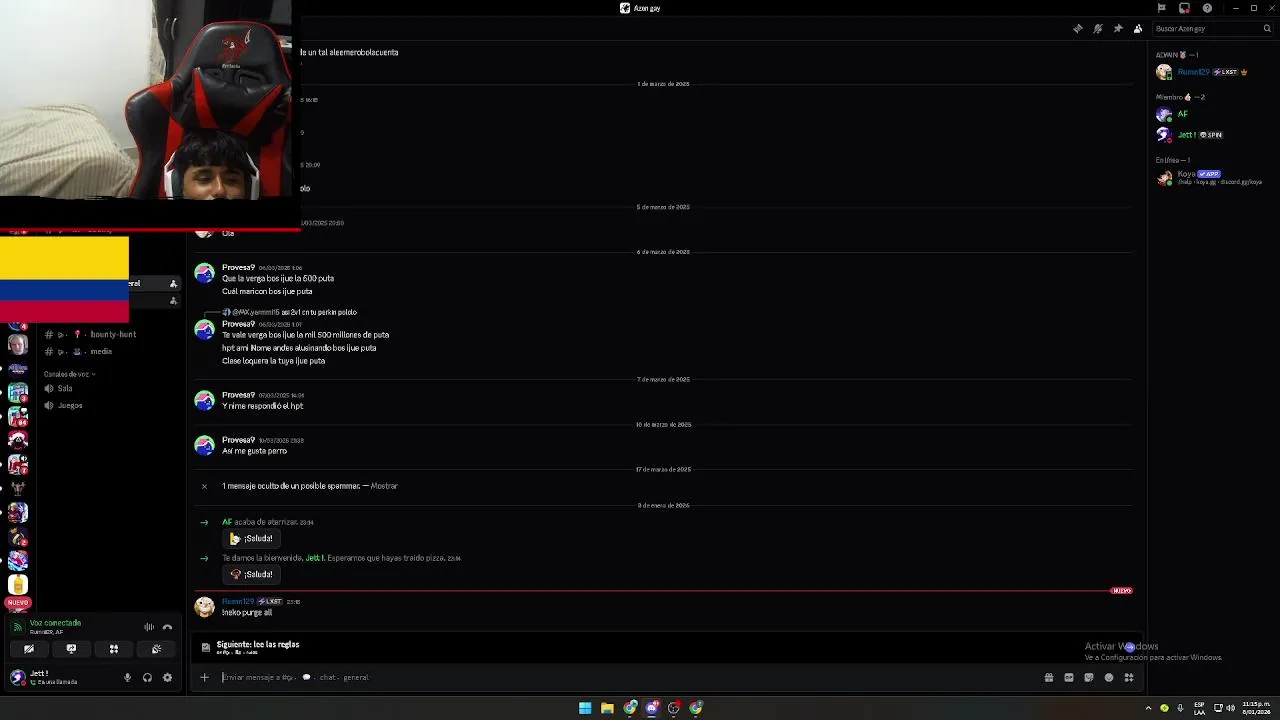Open the yellow bottle server icon

[x=17, y=585]
